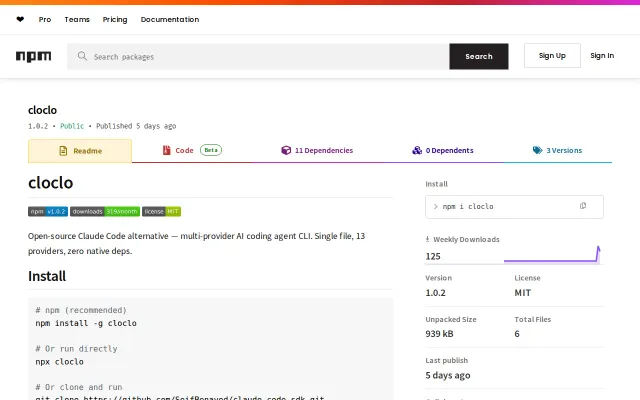Click 'Published 5 days ago' under package name

point(136,126)
